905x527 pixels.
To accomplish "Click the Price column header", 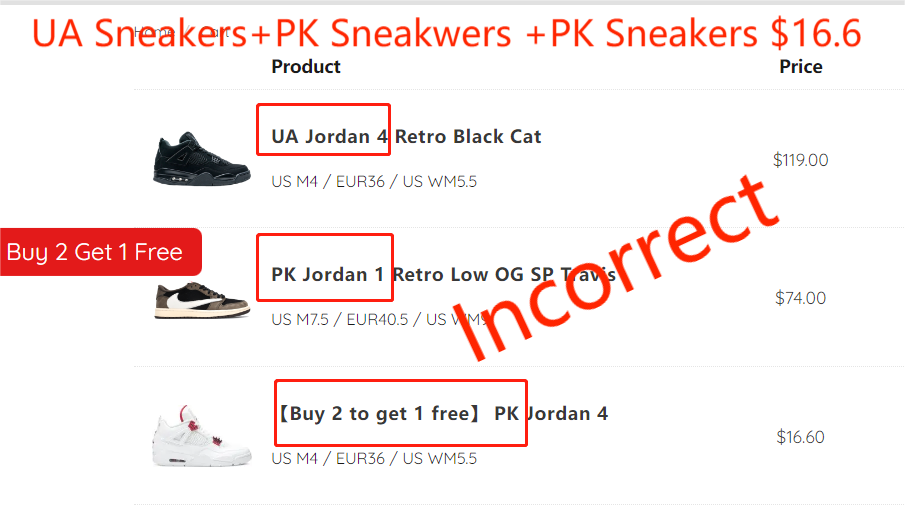I will coord(801,66).
